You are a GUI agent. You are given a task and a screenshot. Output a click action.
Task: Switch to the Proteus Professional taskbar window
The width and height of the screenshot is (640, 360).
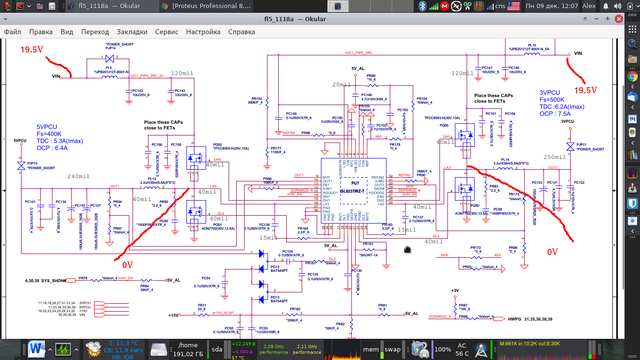(205, 6)
